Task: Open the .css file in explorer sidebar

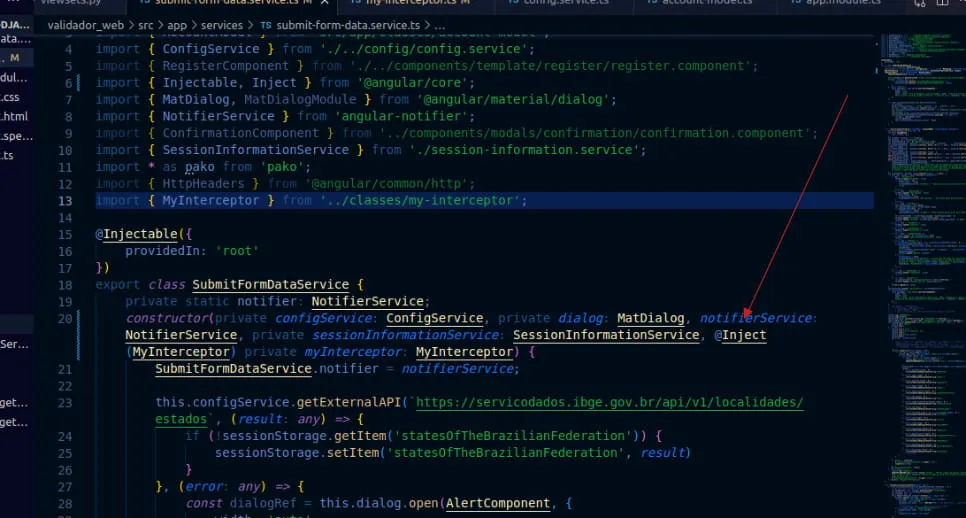Action: pyautogui.click(x=10, y=97)
